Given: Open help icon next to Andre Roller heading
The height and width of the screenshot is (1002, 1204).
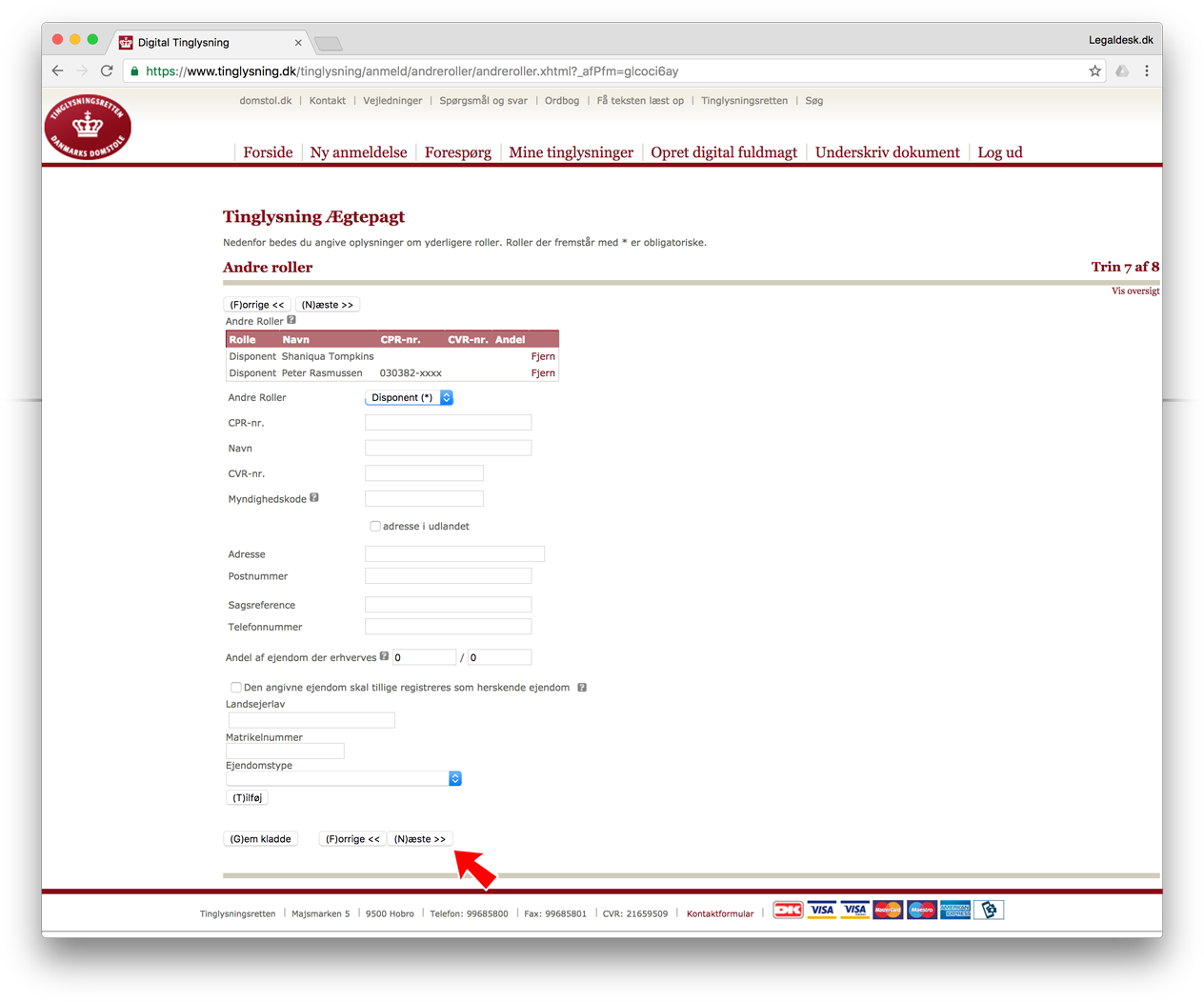Looking at the screenshot, I should point(291,320).
